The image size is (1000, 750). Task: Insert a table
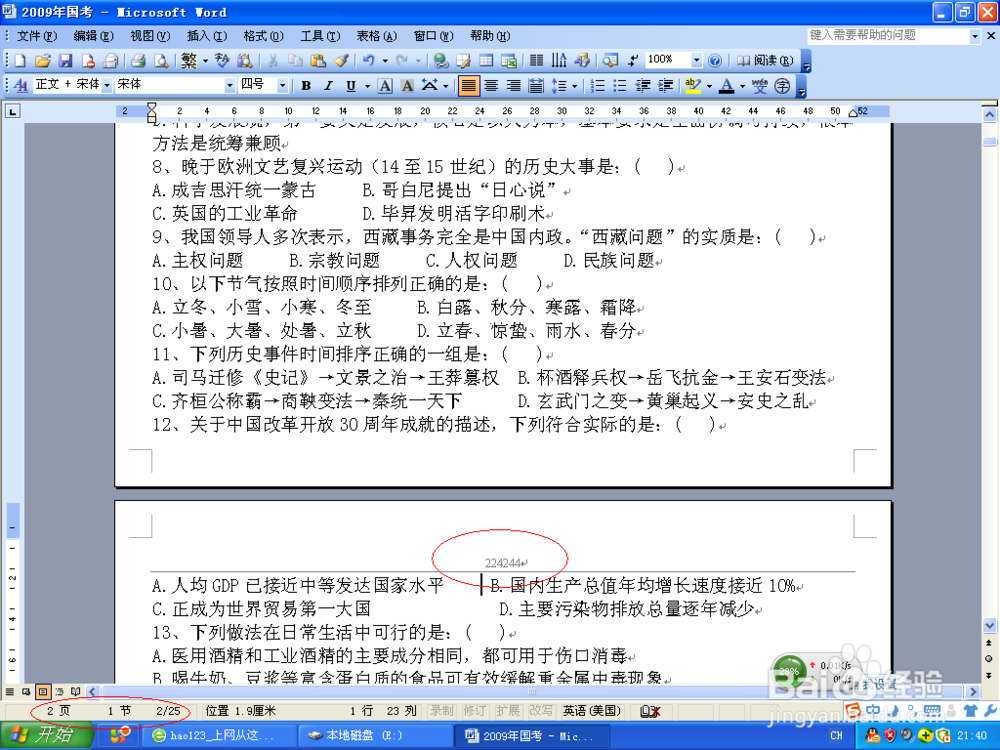pyautogui.click(x=486, y=61)
